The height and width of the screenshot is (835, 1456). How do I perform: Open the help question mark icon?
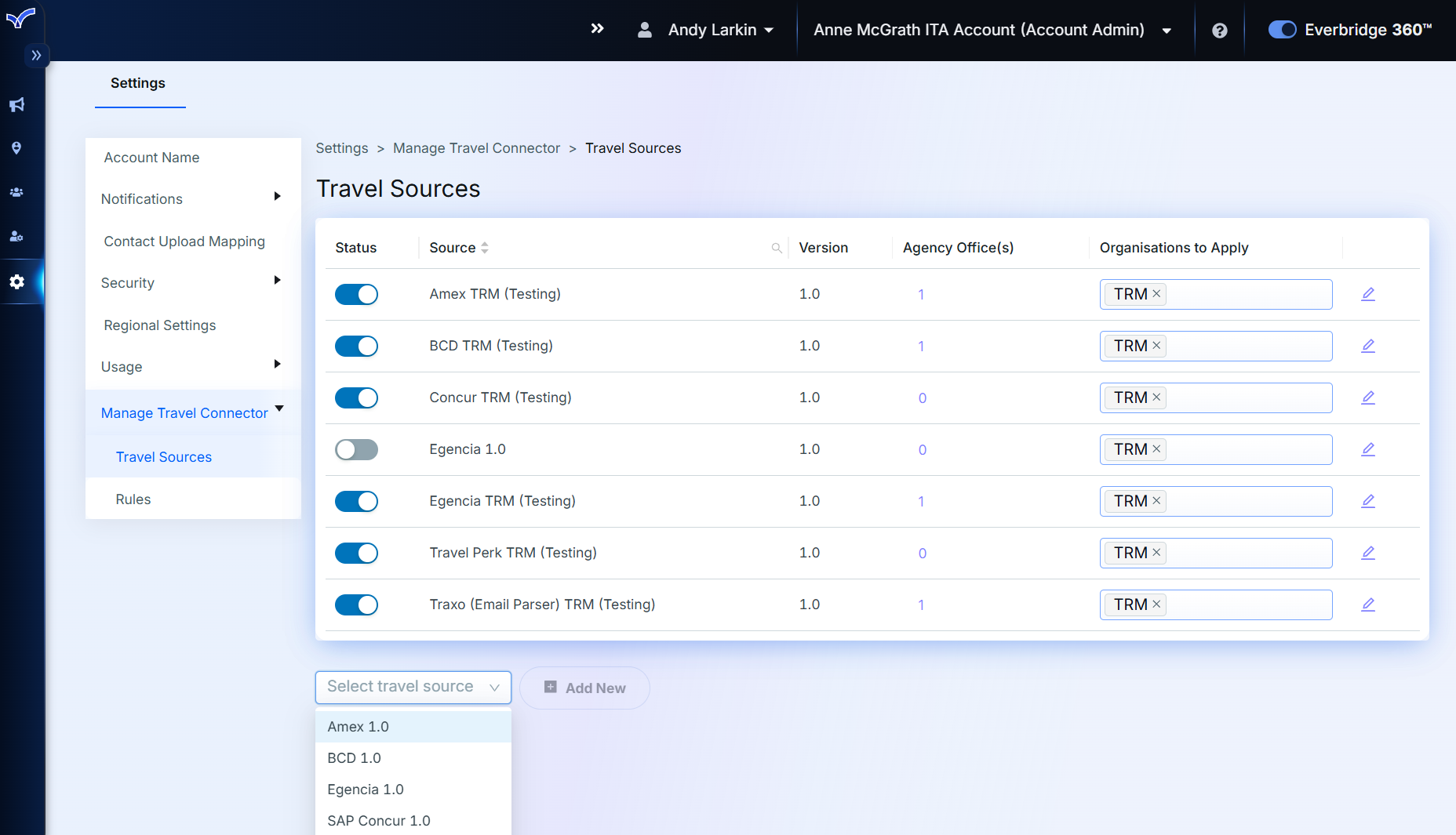pyautogui.click(x=1219, y=31)
